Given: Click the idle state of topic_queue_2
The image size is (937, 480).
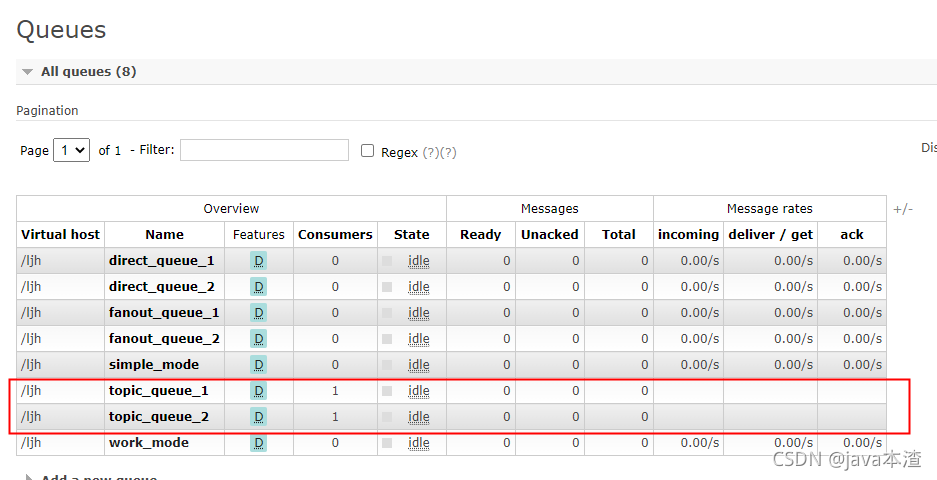Looking at the screenshot, I should click(418, 417).
